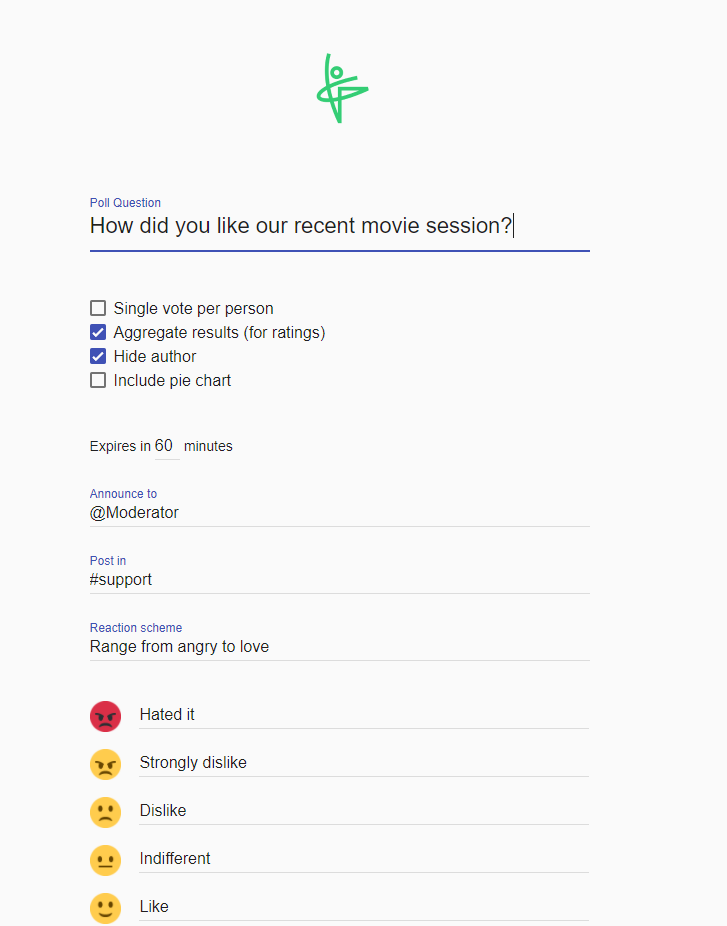Edit the Dislike label field
Screen dimensions: 727x926
tap(363, 811)
